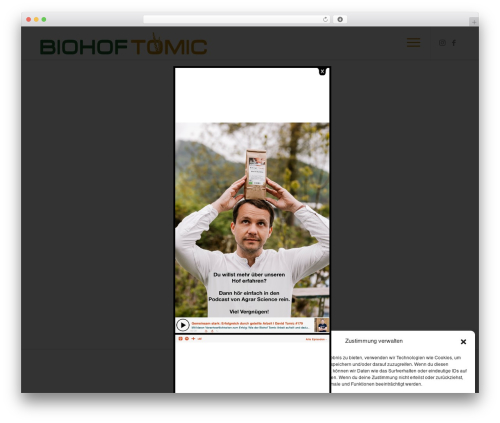Click the podcast cover thumbnail
The height and width of the screenshot is (423, 500).
click(322, 325)
